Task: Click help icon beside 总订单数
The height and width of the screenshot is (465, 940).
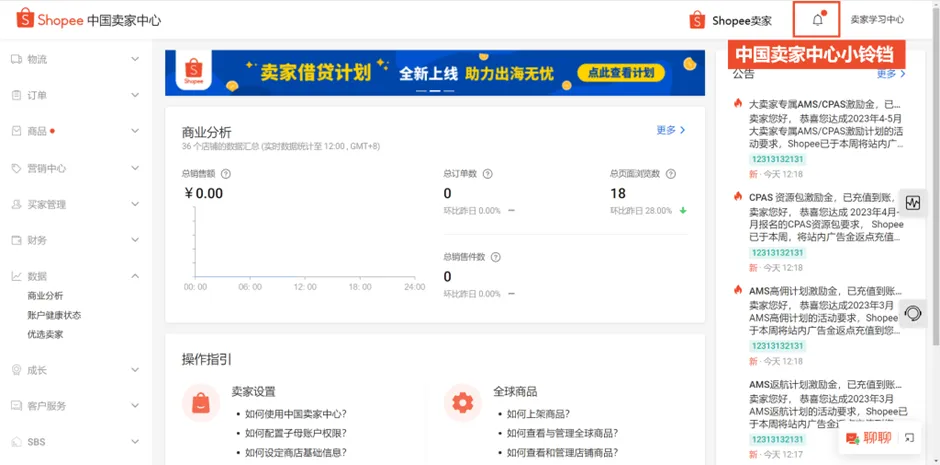Action: pyautogui.click(x=487, y=174)
